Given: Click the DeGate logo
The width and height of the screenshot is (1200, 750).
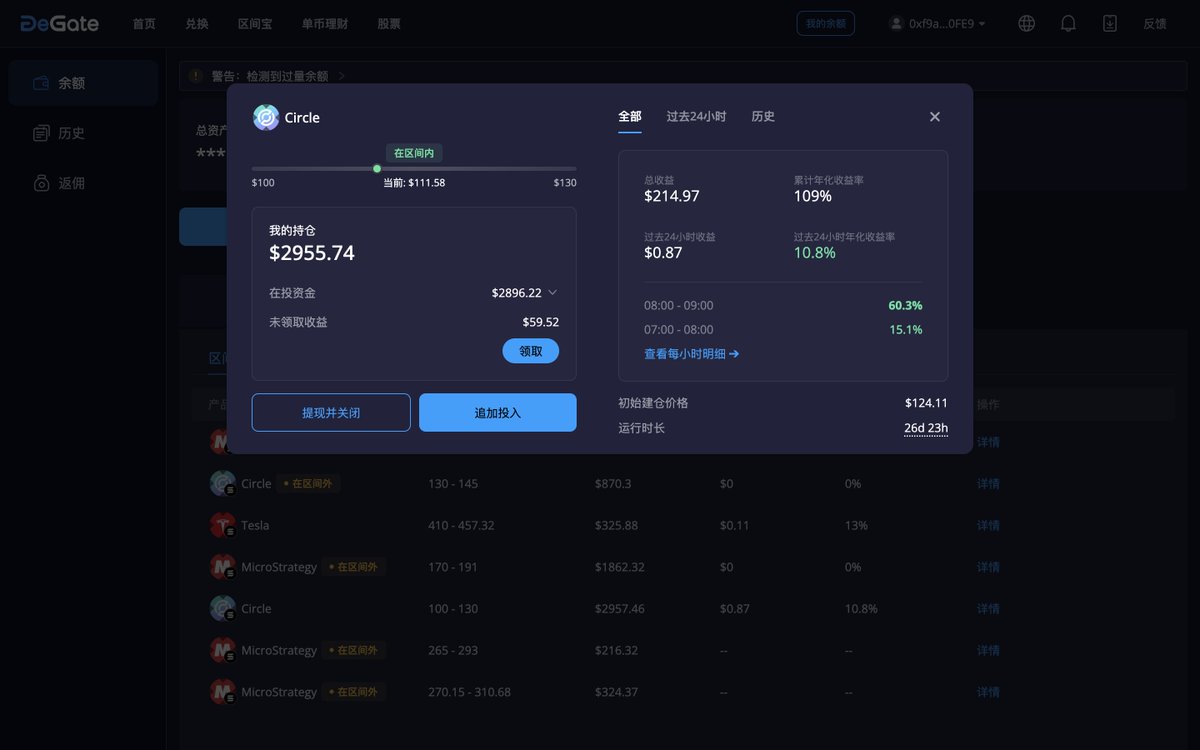Looking at the screenshot, I should (x=60, y=23).
